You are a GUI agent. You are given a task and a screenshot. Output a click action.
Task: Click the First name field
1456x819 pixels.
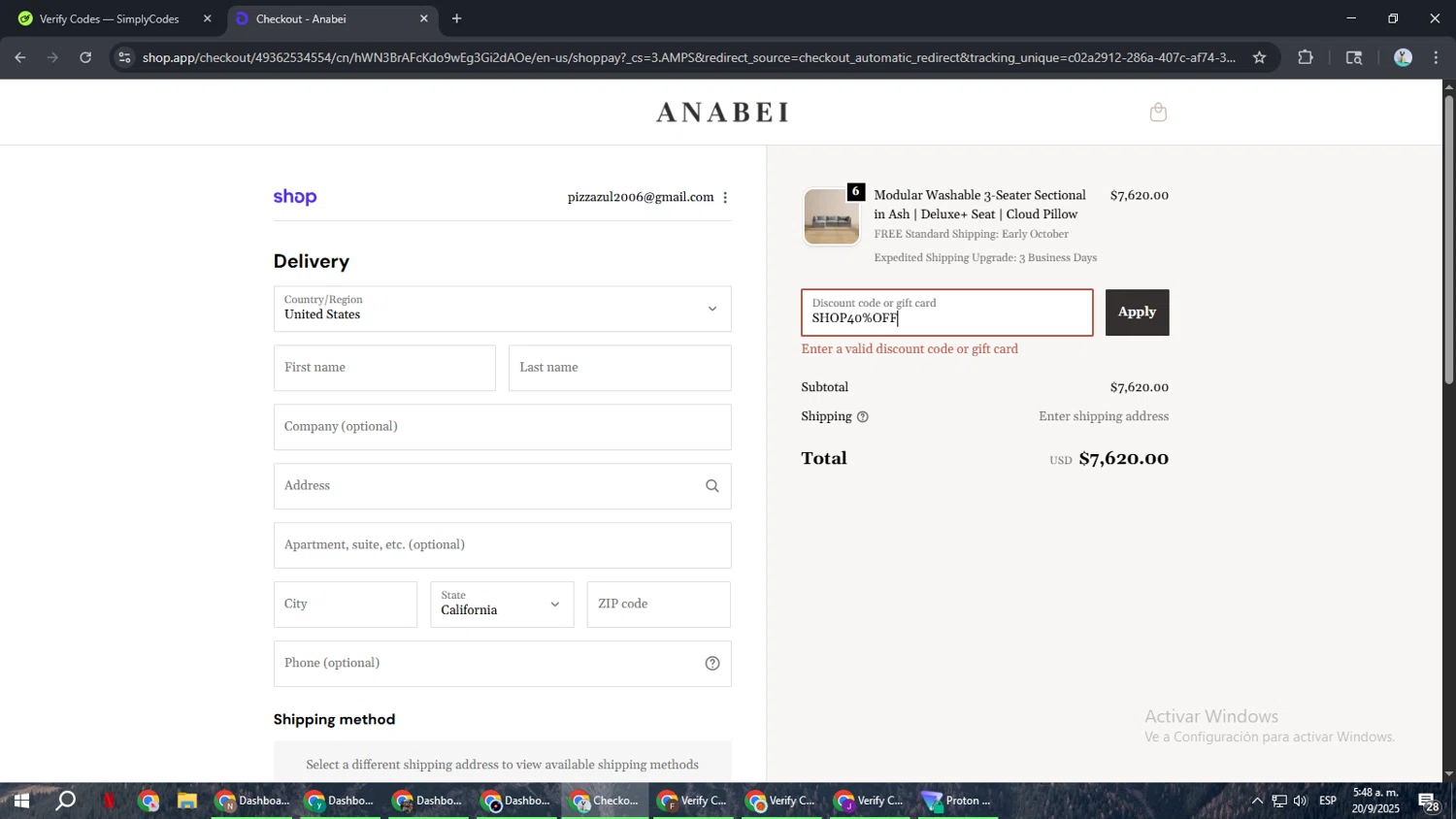(x=384, y=368)
